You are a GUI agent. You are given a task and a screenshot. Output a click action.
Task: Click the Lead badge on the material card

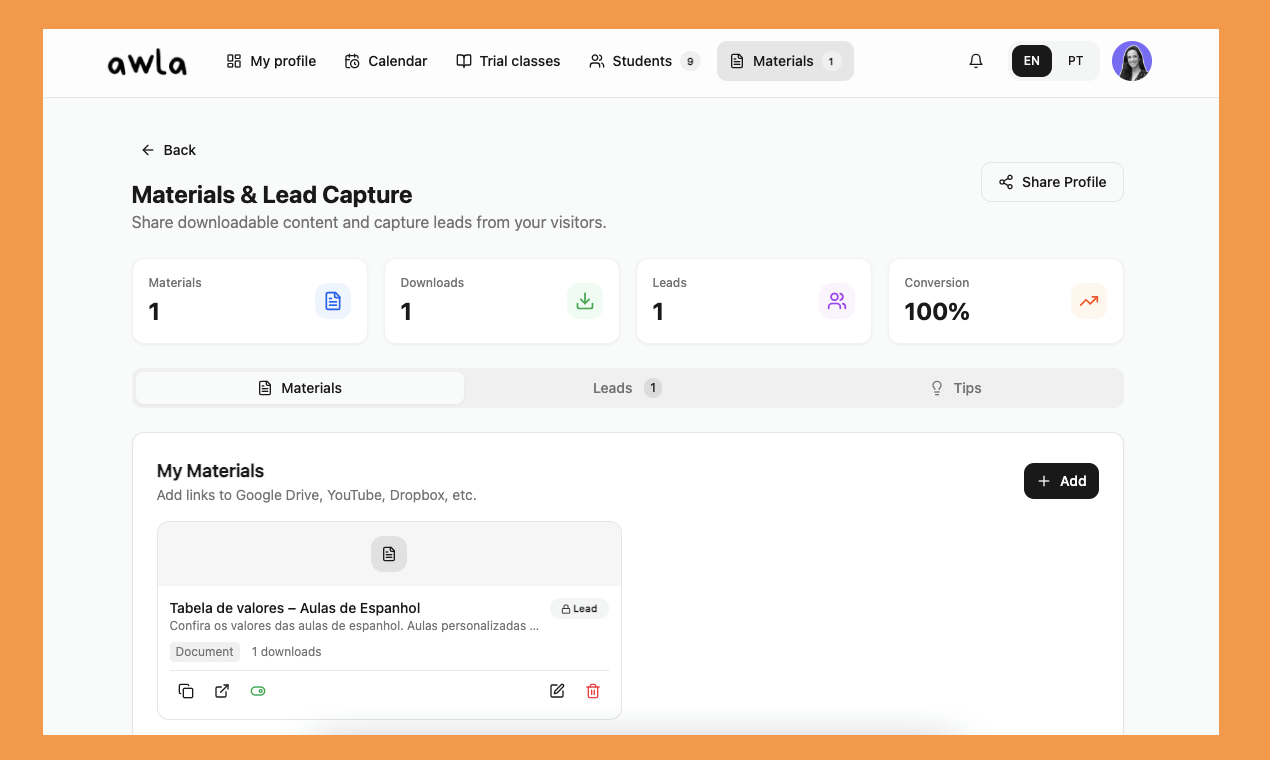[x=579, y=608]
